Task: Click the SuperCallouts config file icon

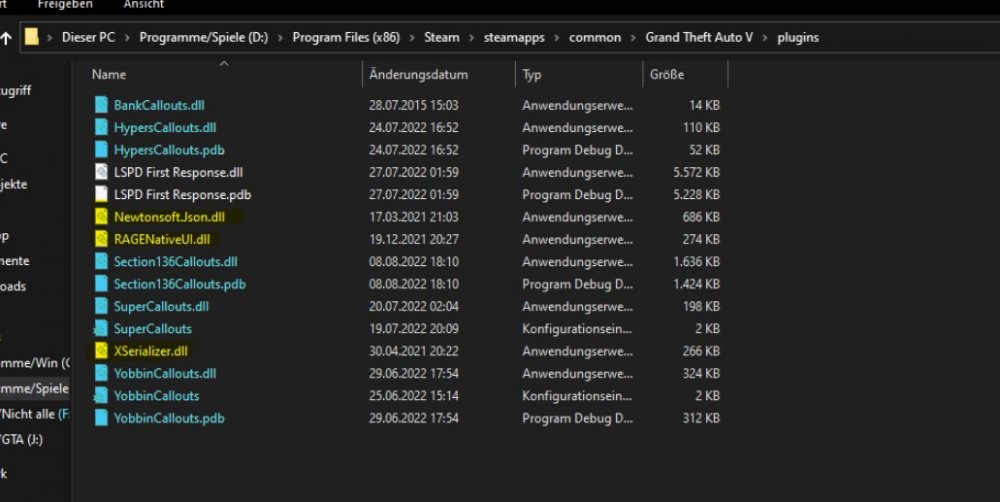Action: [x=101, y=329]
